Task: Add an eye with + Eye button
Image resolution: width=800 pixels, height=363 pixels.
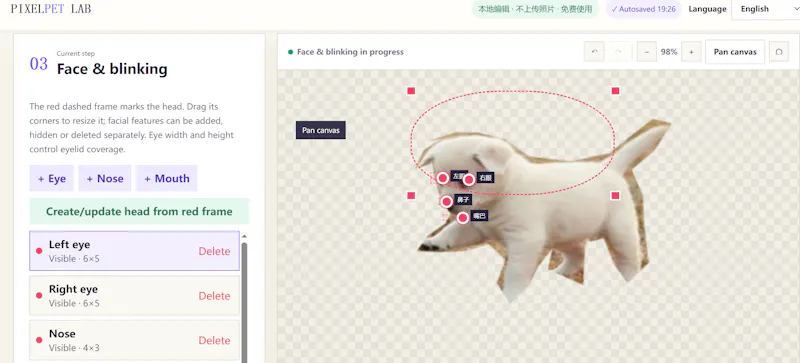Action: [x=52, y=178]
